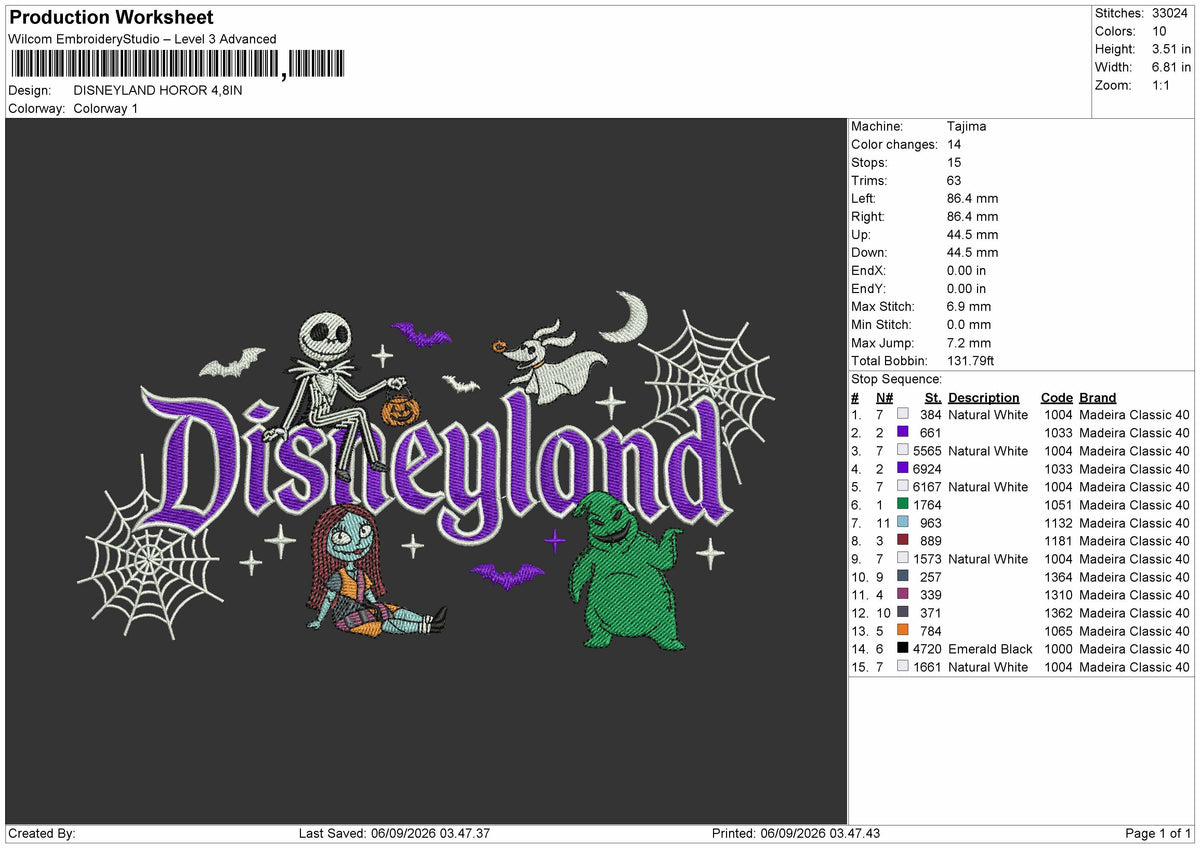Click the 'EndX:' label
This screenshot has width=1200, height=848.
click(x=868, y=271)
